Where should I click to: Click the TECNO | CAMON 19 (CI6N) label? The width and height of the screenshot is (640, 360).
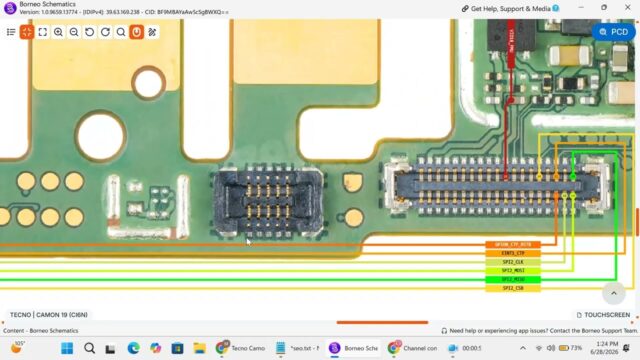coord(49,315)
